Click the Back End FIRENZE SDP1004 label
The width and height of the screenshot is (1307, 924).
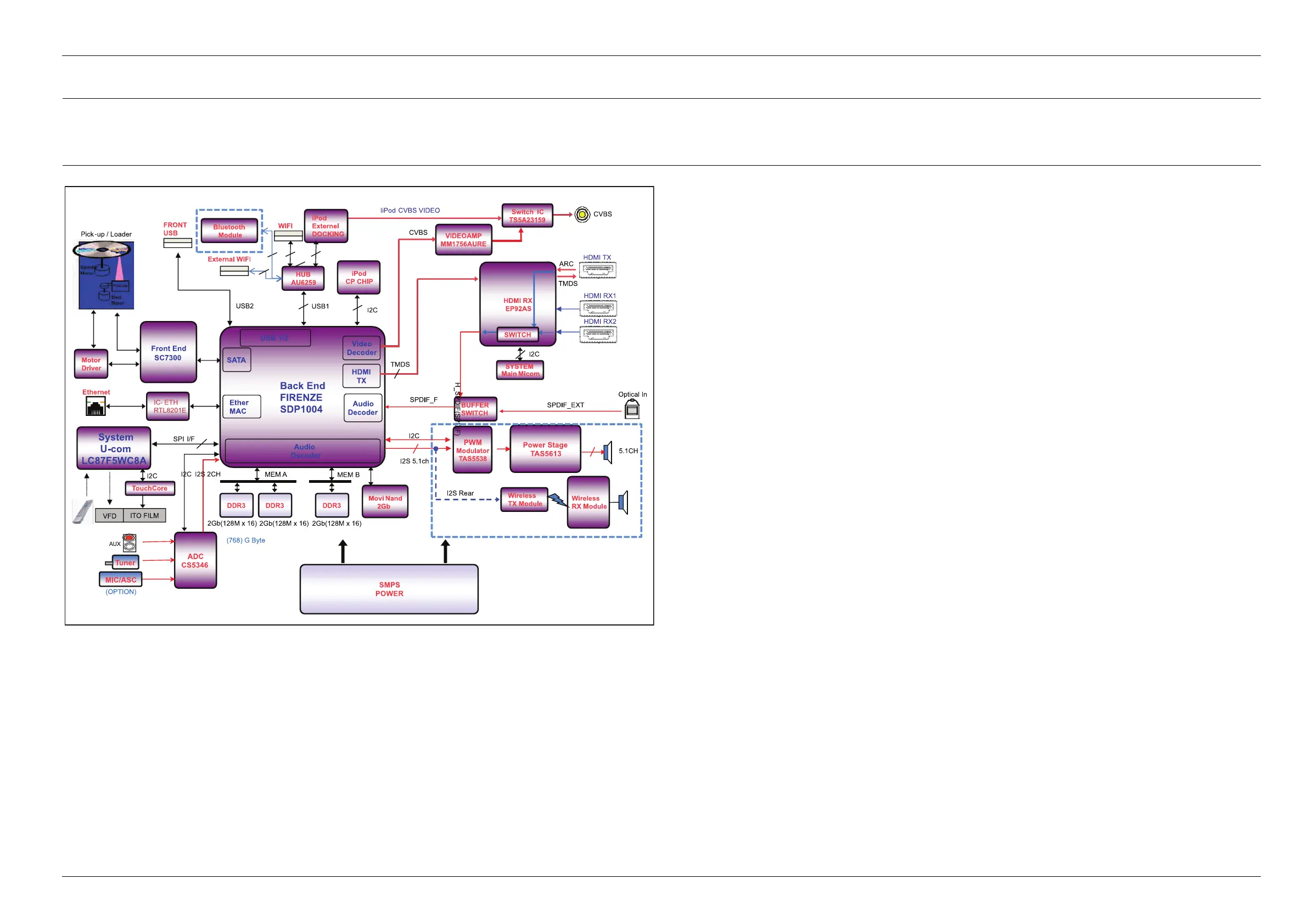pos(302,397)
